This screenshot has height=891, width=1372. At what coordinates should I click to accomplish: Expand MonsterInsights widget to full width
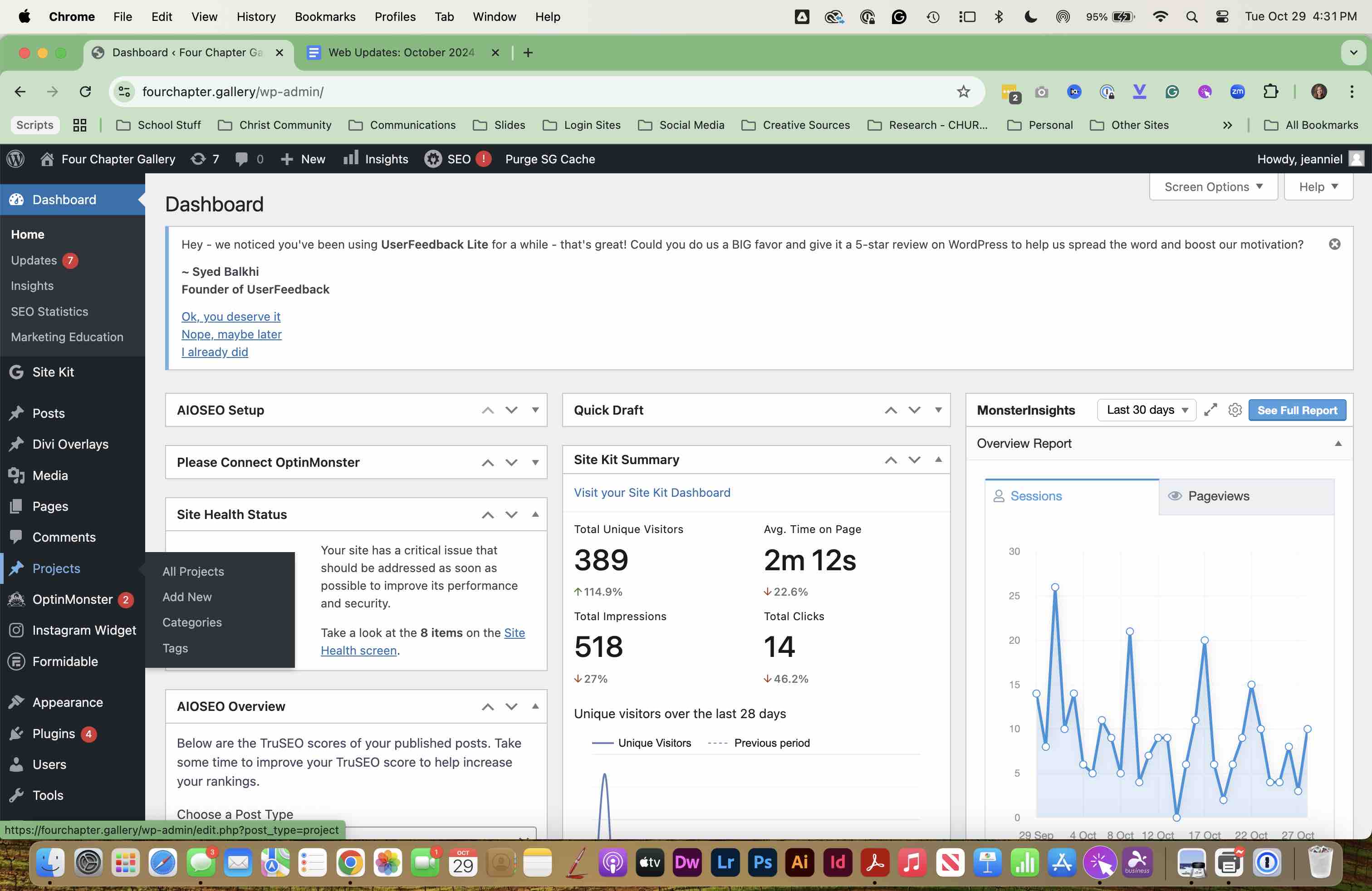(x=1210, y=410)
